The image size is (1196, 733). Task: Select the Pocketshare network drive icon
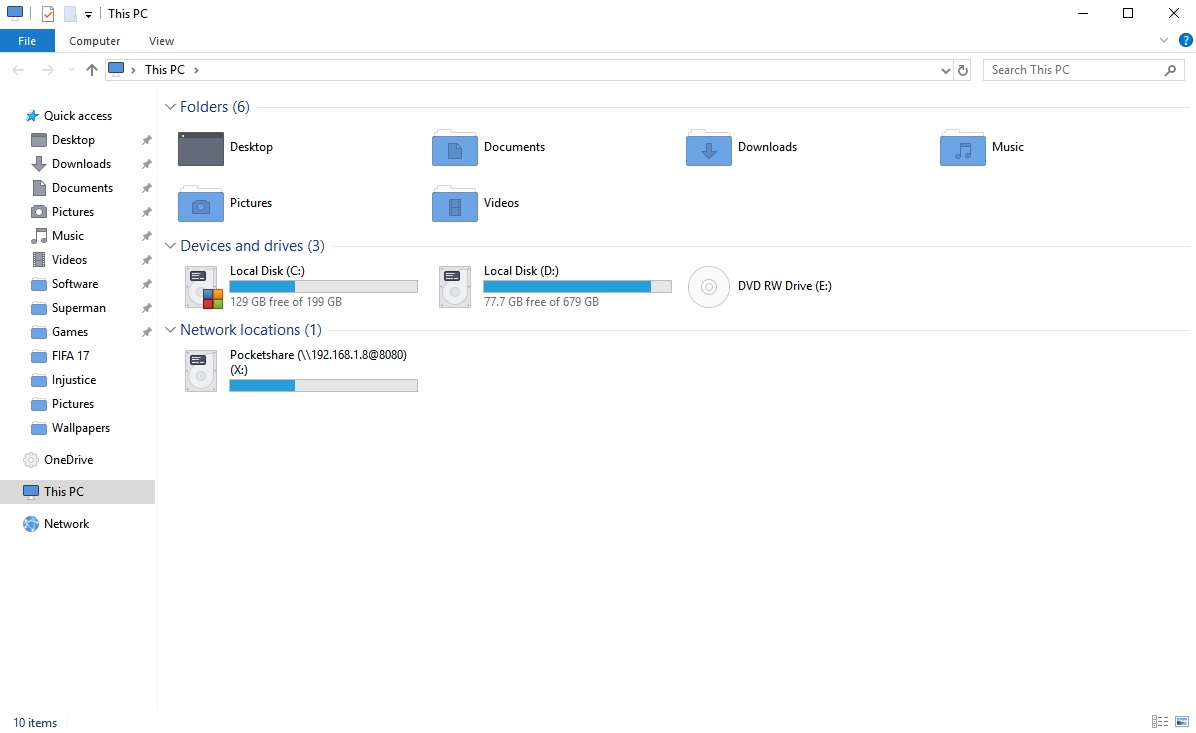201,371
